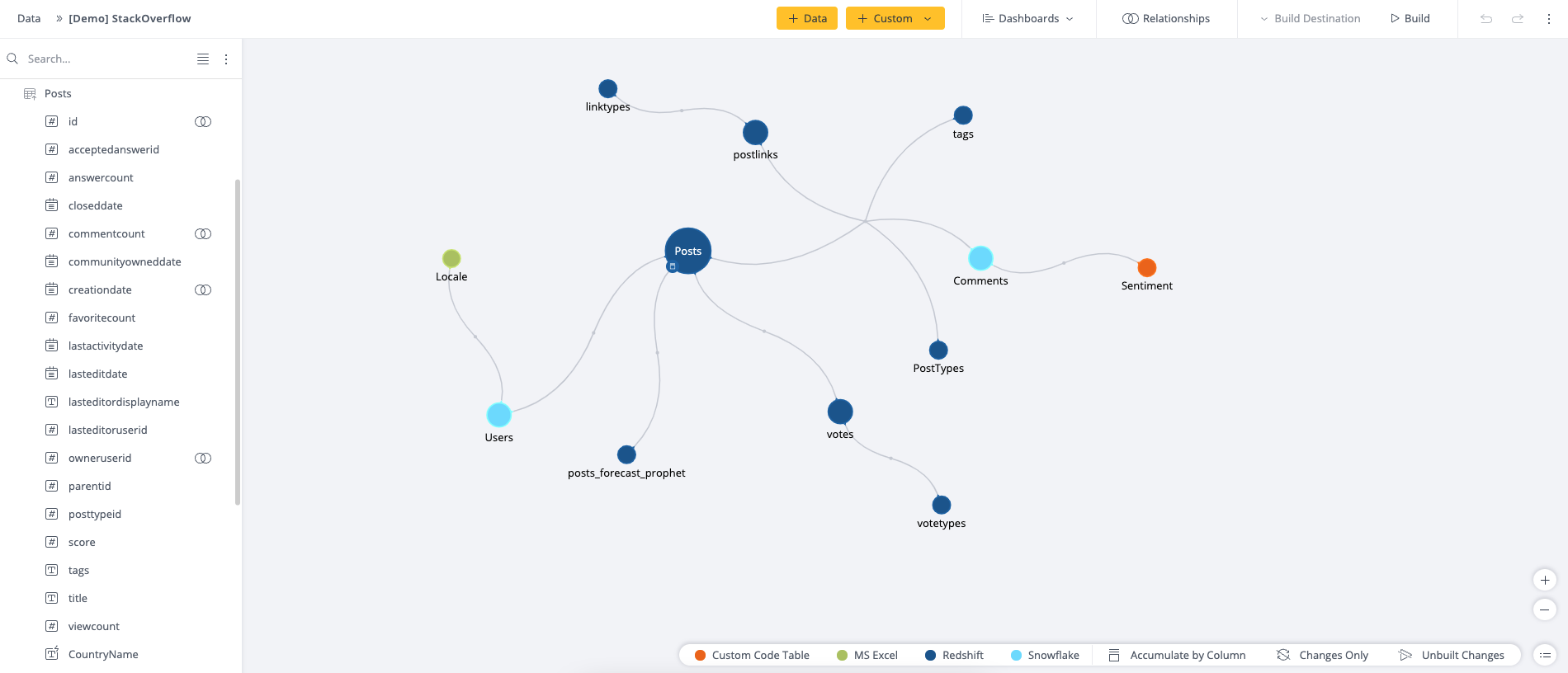Open the Relationships view
The width and height of the screenshot is (1568, 673).
(x=1166, y=18)
